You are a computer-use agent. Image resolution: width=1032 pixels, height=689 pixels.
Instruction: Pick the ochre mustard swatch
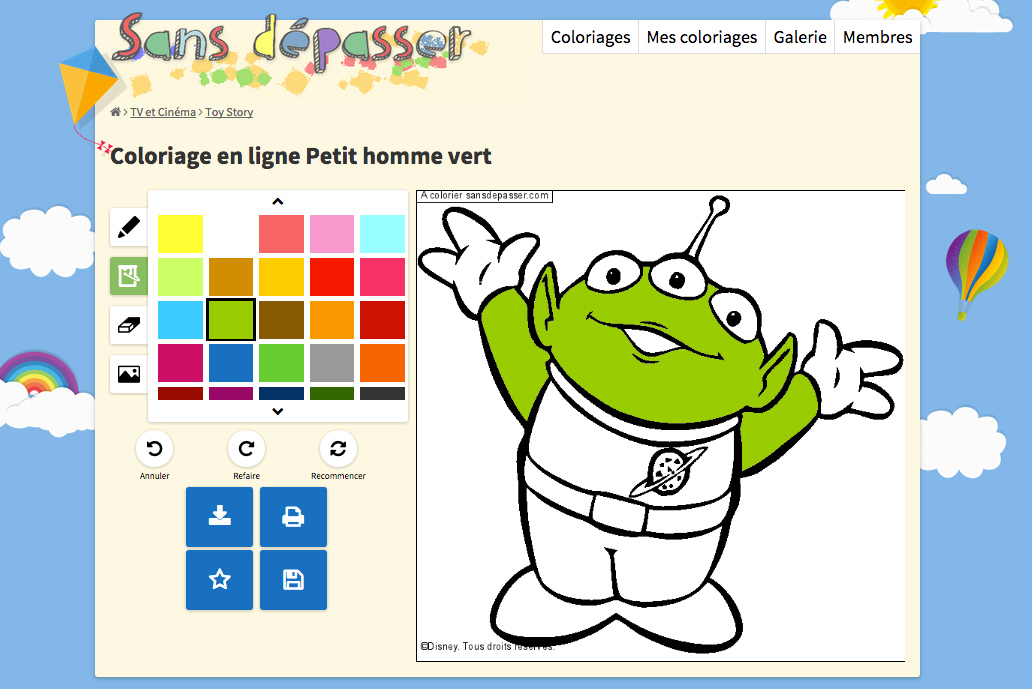231,276
